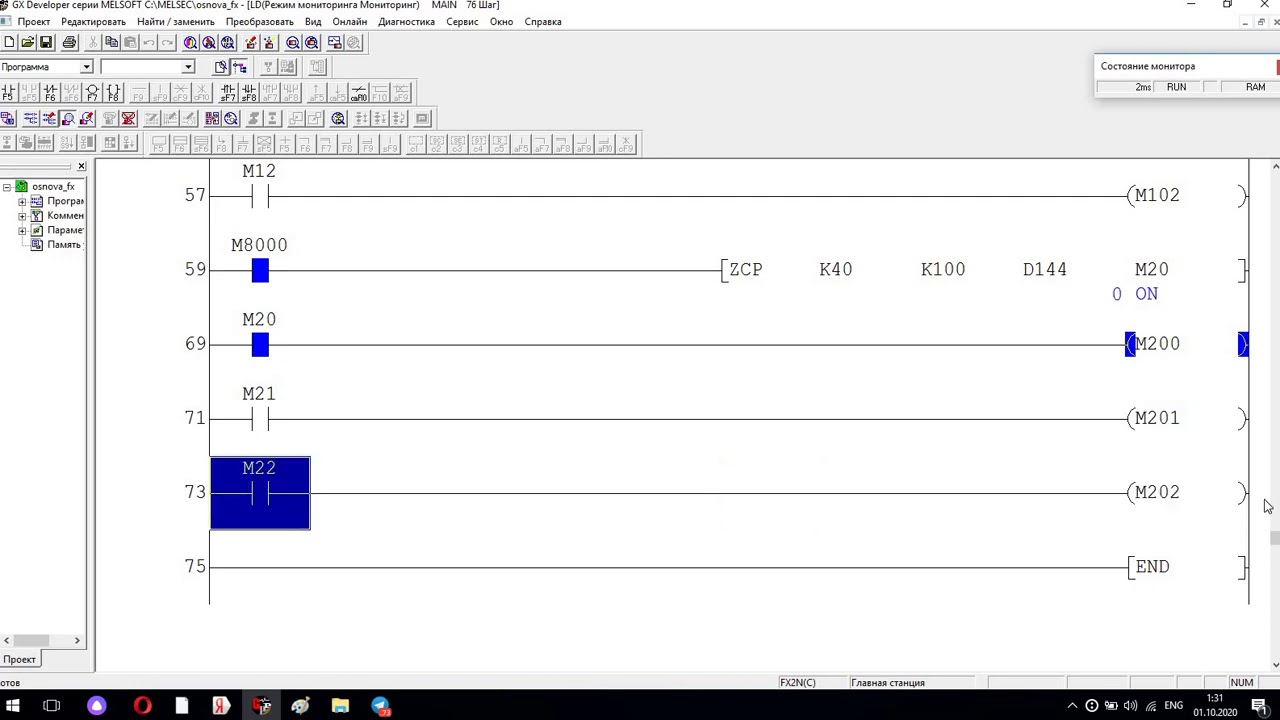This screenshot has height=720, width=1280.
Task: Insert normally open contact (F5 icon)
Action: [8, 92]
